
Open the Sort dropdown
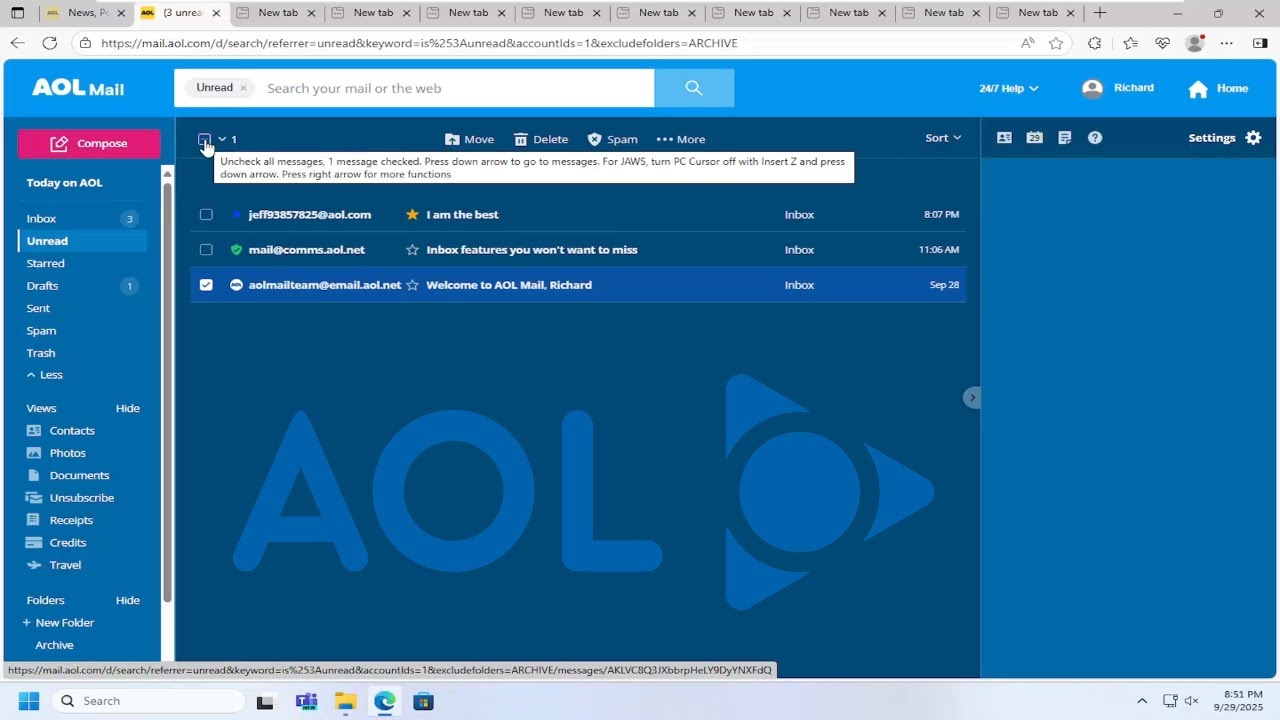[943, 138]
